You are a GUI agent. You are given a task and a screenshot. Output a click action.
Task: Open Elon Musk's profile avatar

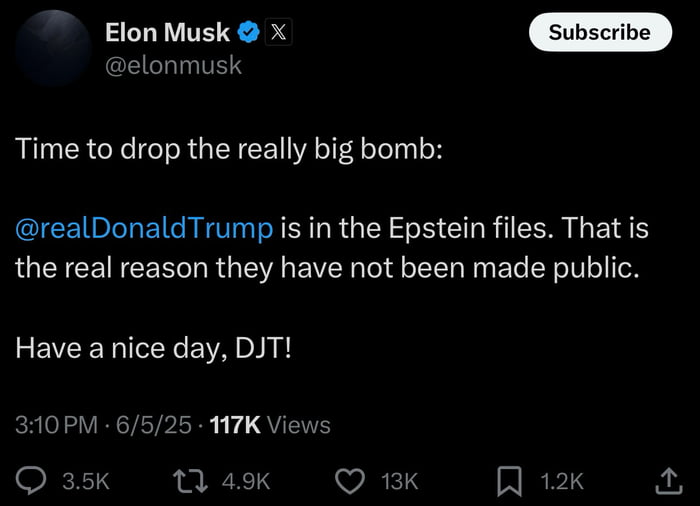pos(53,49)
